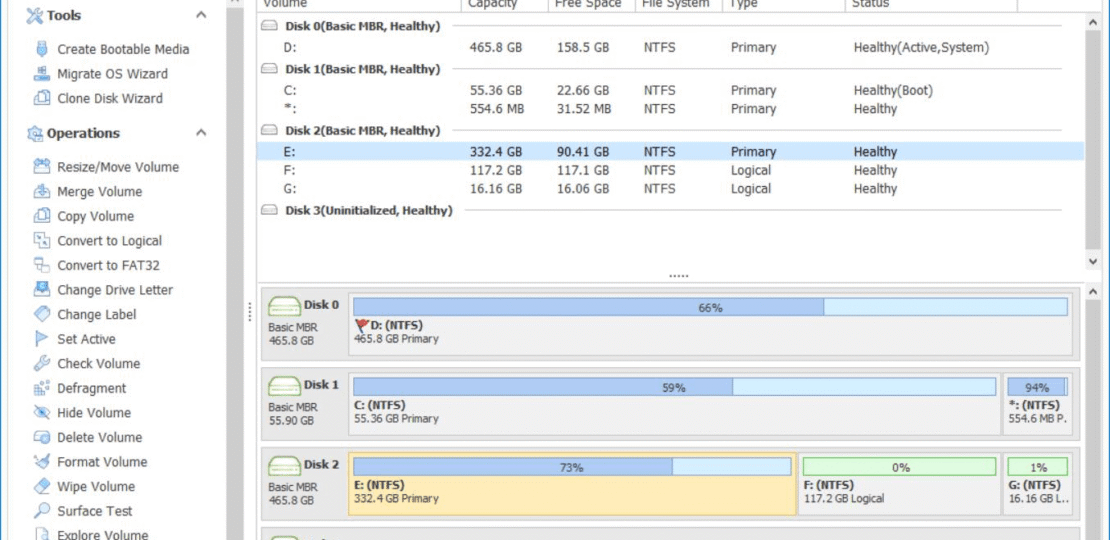Select the F: (NTFS) 117.2 GB partition block
1110x540 pixels.
pyautogui.click(x=900, y=484)
